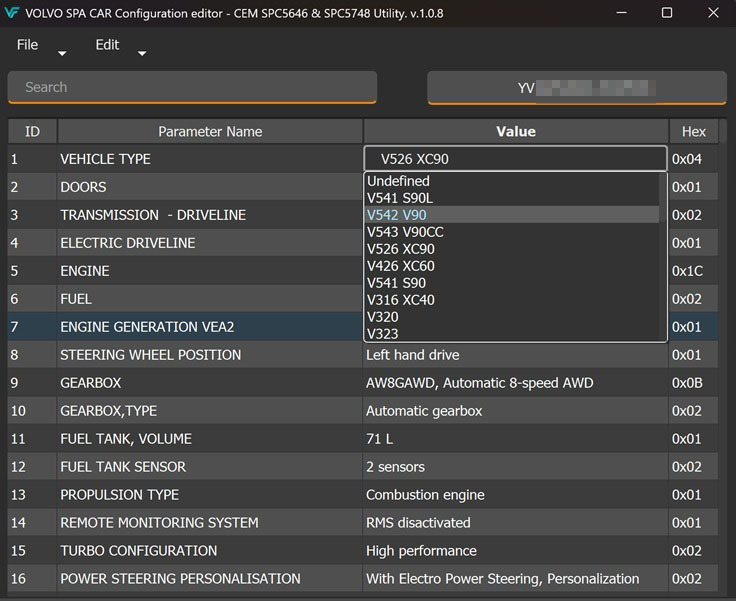Viewport: 736px width, 601px height.
Task: Click the High performance value
Action: (515, 550)
